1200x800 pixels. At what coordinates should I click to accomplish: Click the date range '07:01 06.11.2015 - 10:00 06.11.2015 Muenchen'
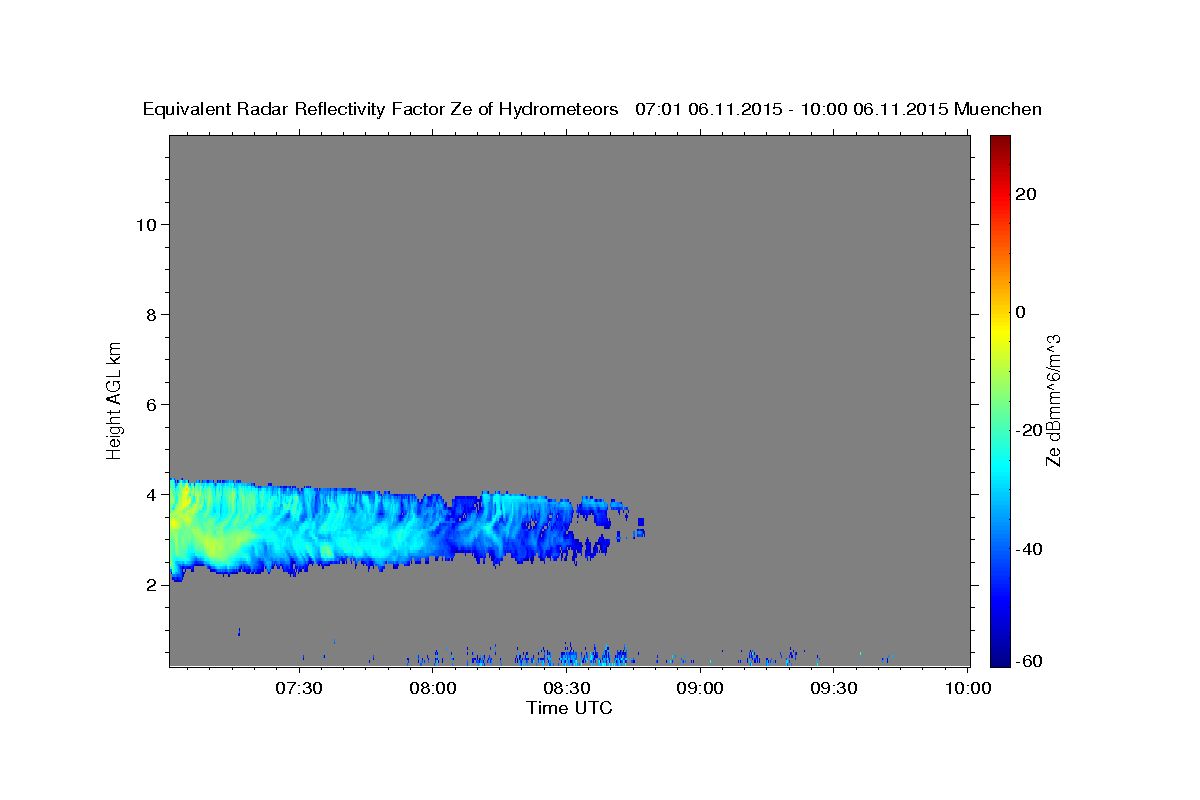(839, 109)
